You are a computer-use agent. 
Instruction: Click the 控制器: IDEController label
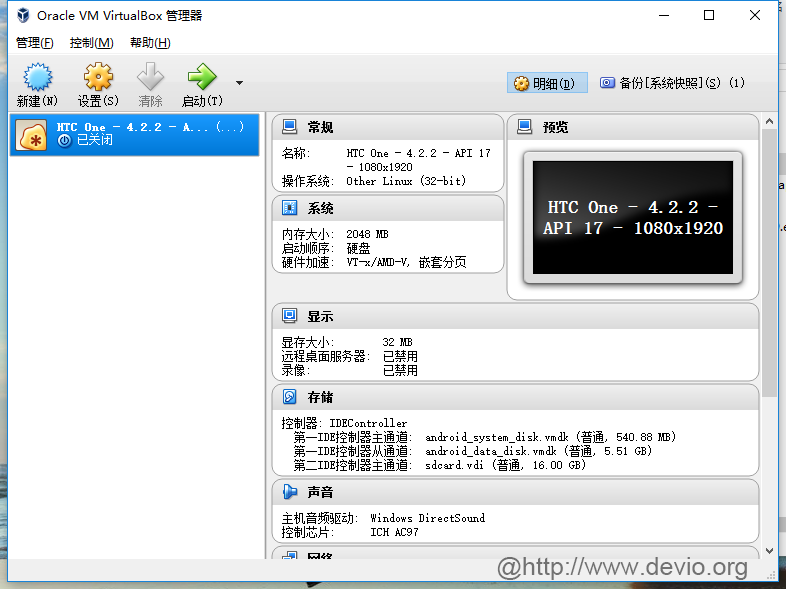click(x=344, y=423)
